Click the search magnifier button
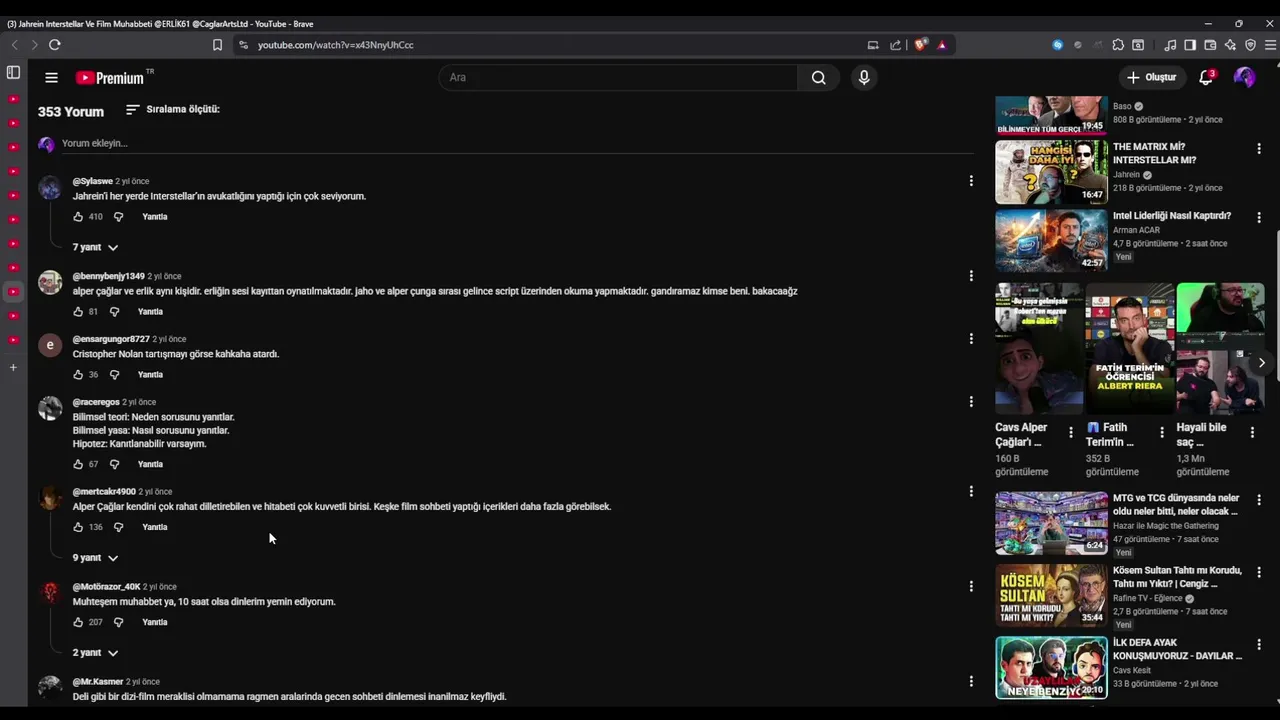The height and width of the screenshot is (720, 1280). click(818, 78)
